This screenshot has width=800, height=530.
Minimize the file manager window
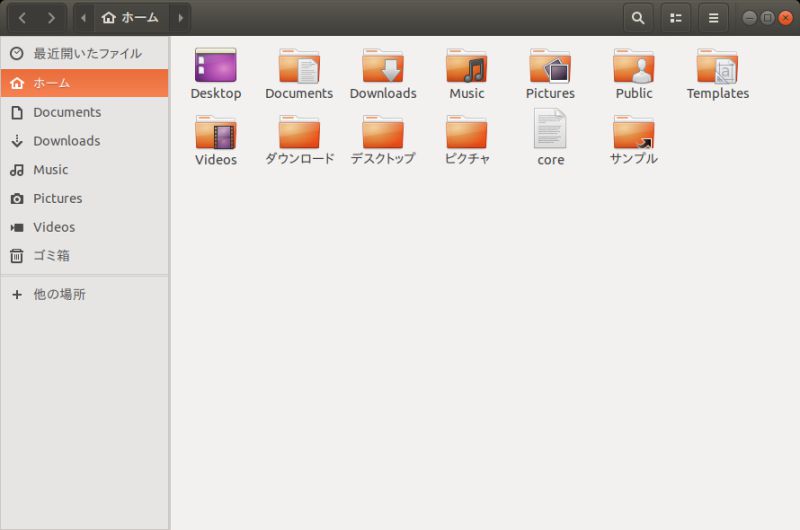coord(749,18)
